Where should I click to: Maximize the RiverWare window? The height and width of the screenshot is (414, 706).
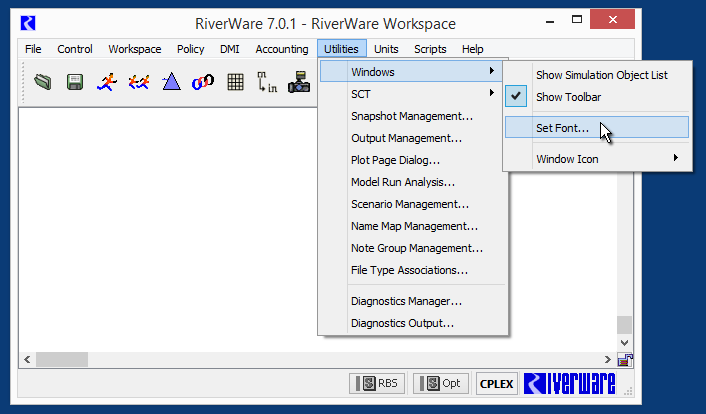(577, 19)
